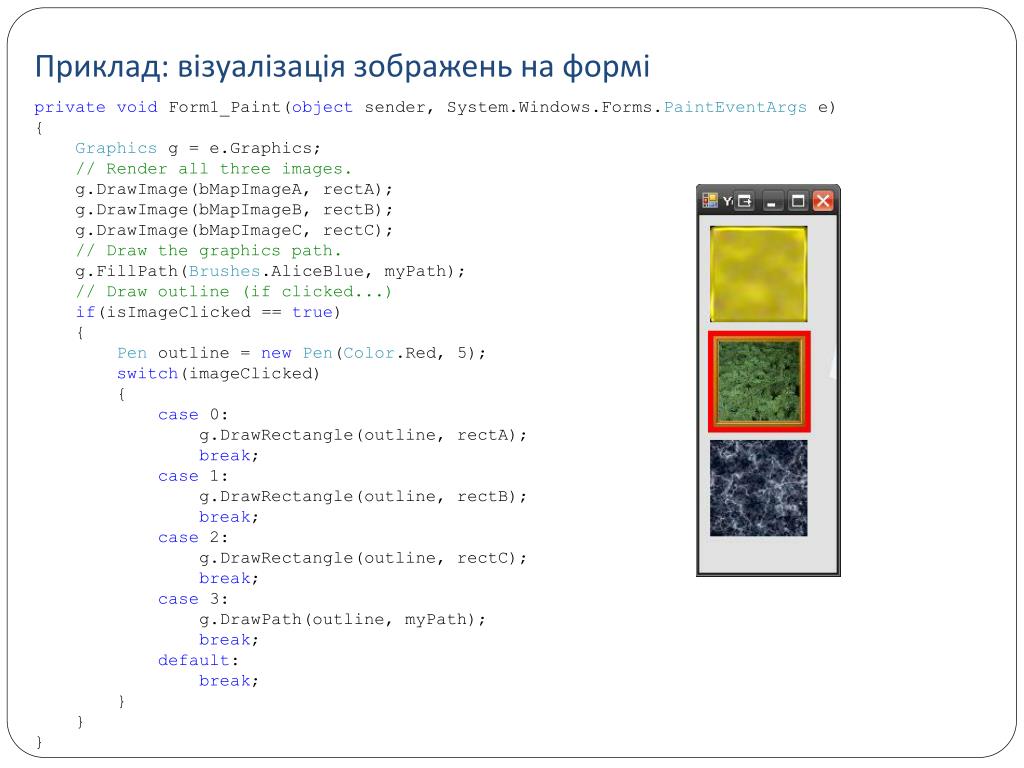Click the arrow-window button left of minimize
Screen dimensions: 1024x768
coord(744,201)
